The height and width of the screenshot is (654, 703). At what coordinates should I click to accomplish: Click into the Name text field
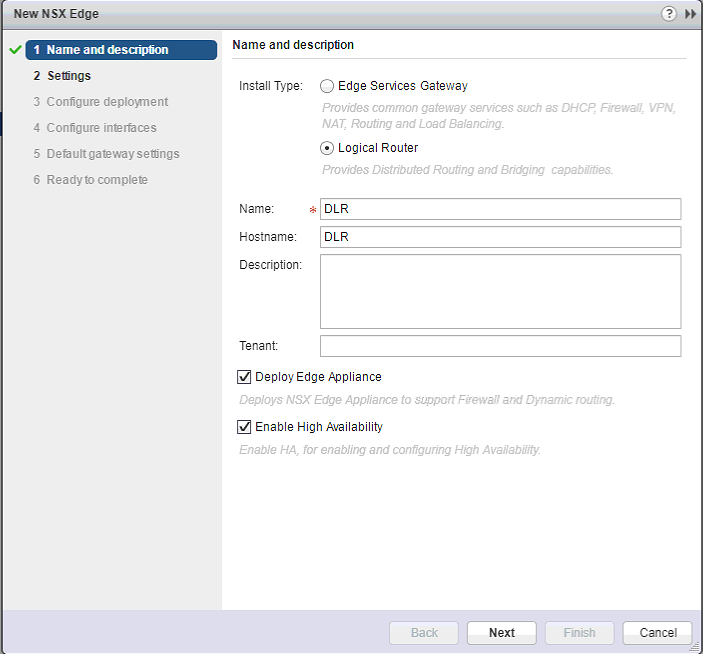500,209
